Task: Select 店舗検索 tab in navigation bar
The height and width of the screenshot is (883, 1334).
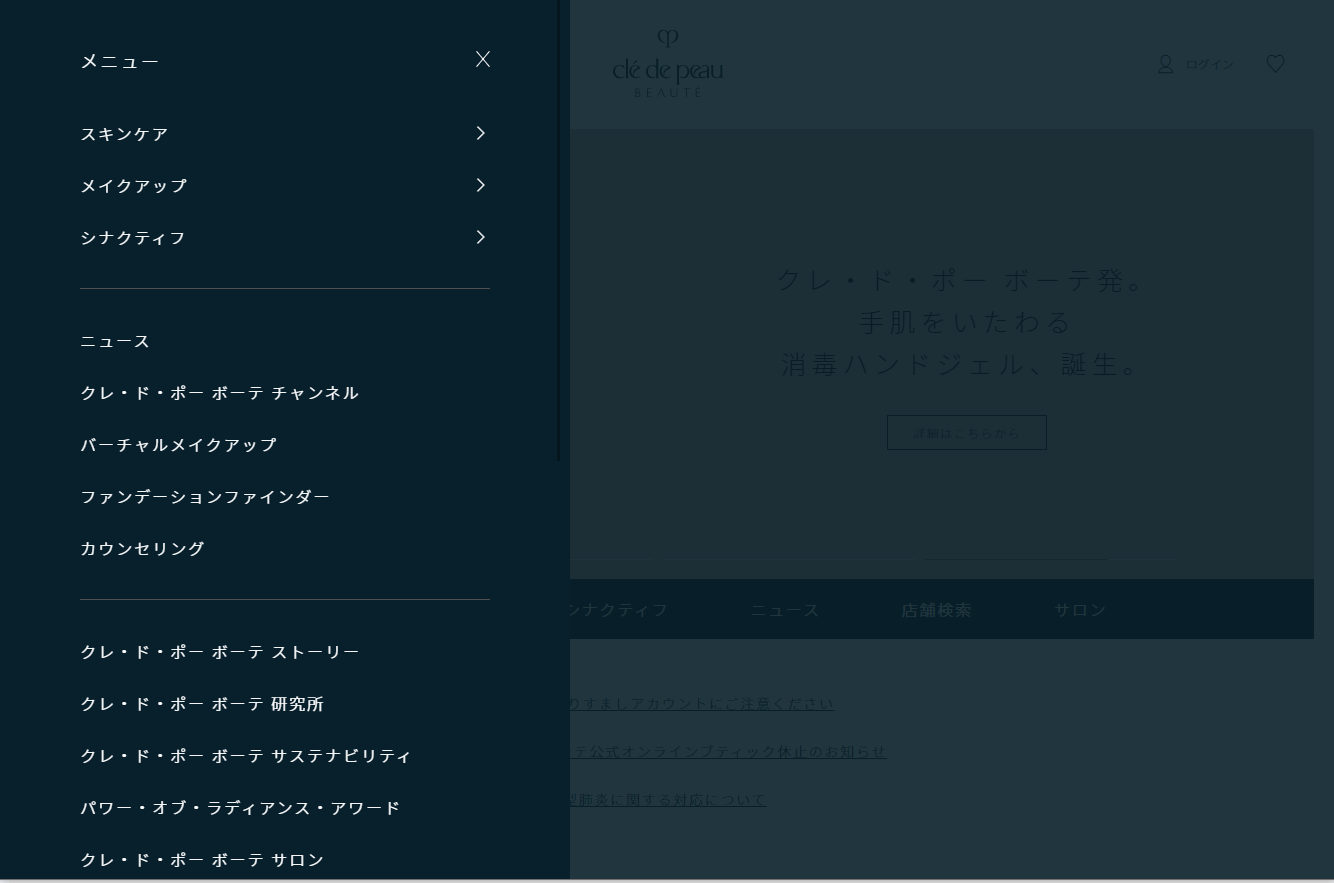Action: click(x=936, y=610)
